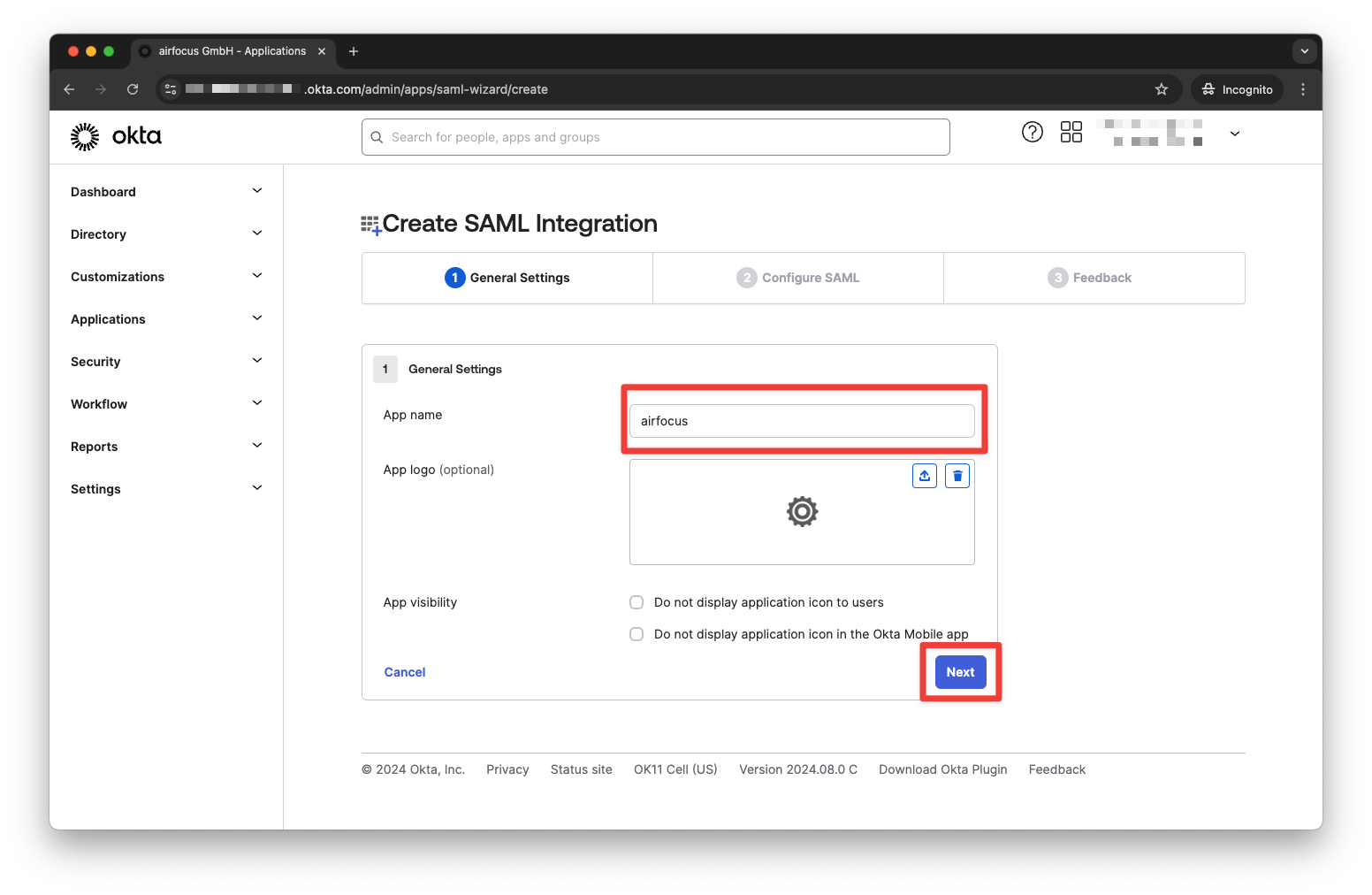Open the apps grid icon in header
Screen dimensions: 1372x895
point(1071,132)
